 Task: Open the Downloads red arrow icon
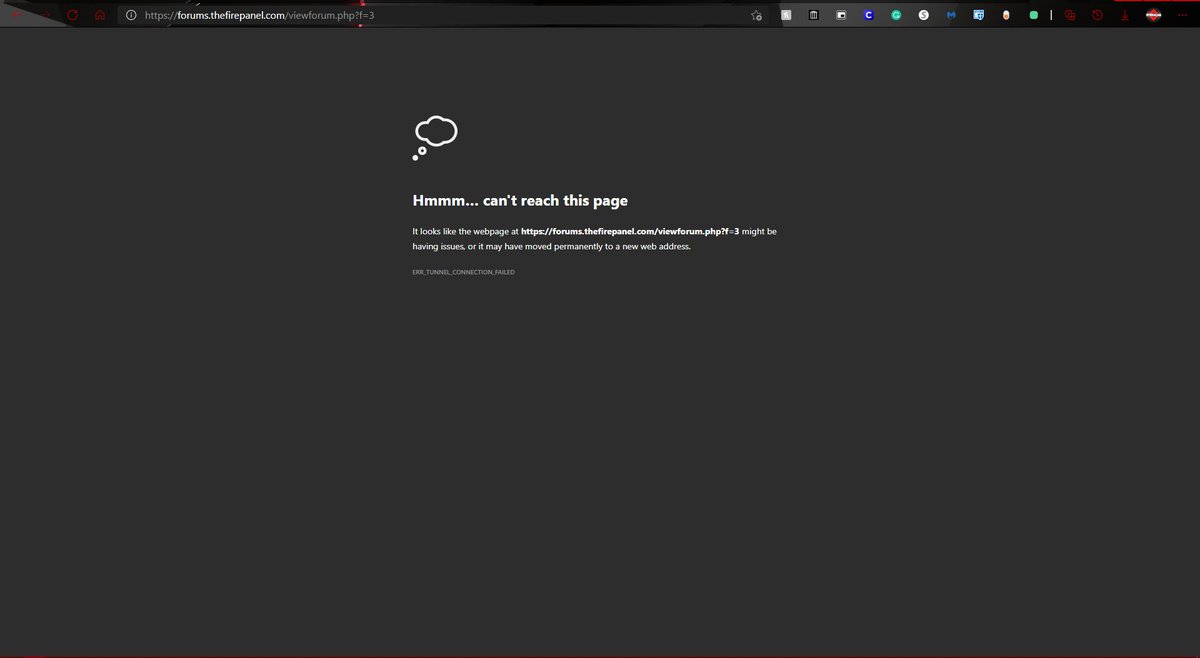[1125, 15]
